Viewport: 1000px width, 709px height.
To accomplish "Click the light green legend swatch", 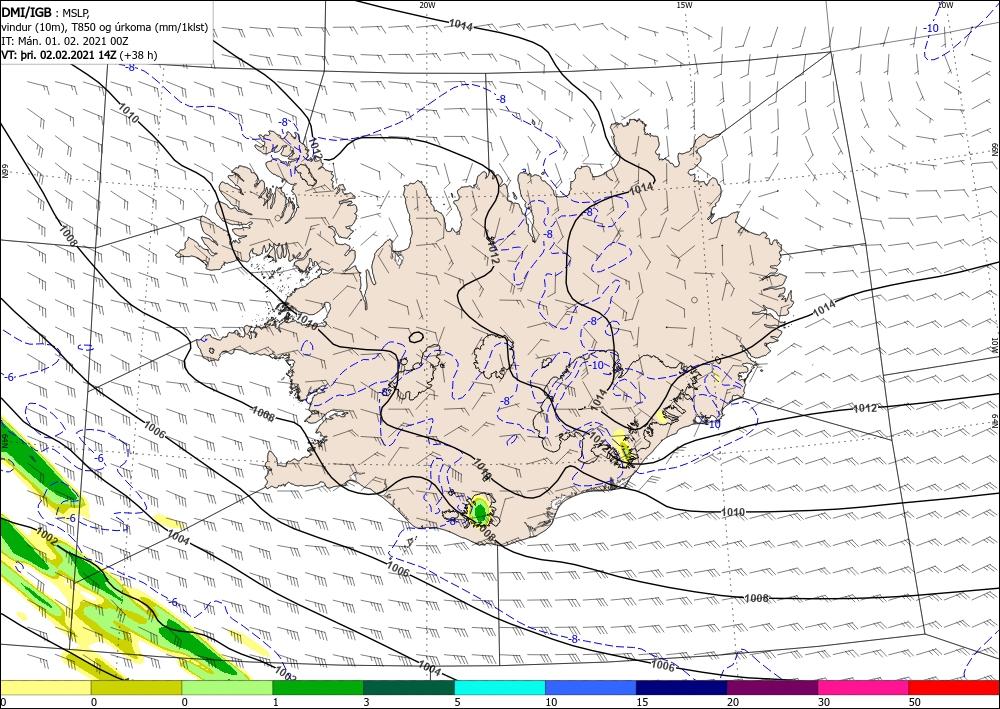I will coord(227,688).
